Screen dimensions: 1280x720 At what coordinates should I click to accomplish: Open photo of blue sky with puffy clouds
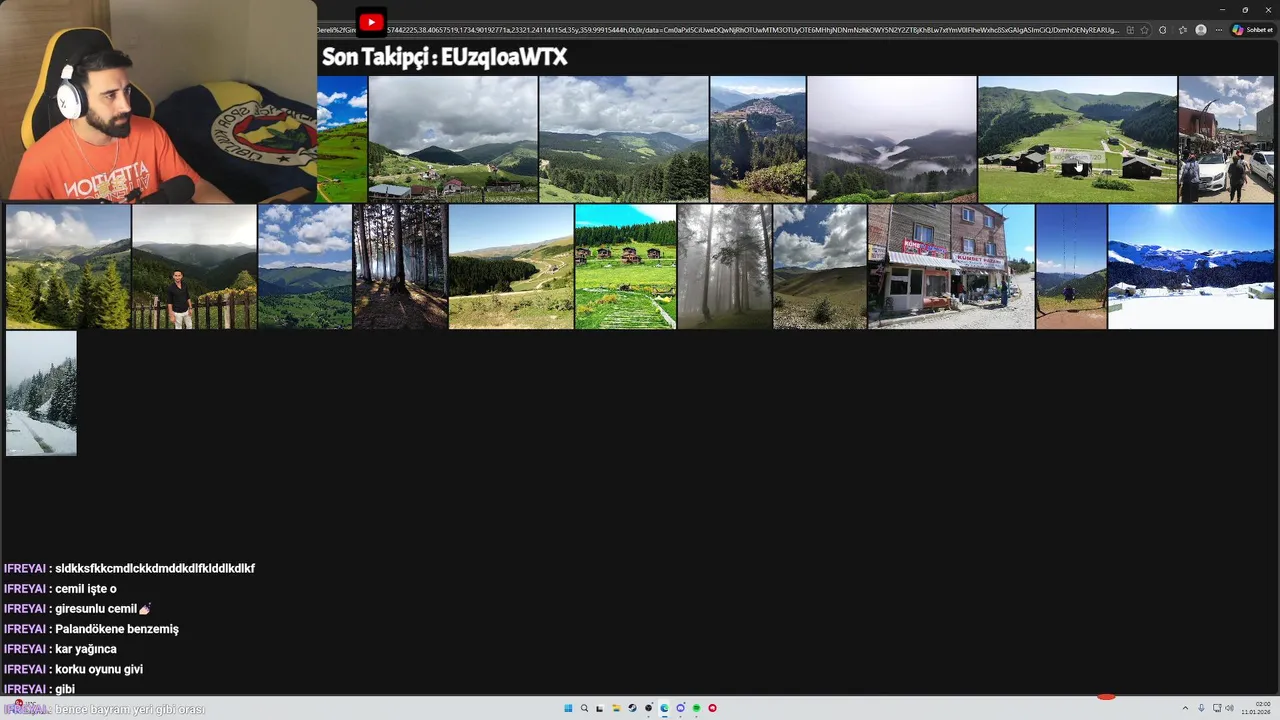(x=305, y=267)
